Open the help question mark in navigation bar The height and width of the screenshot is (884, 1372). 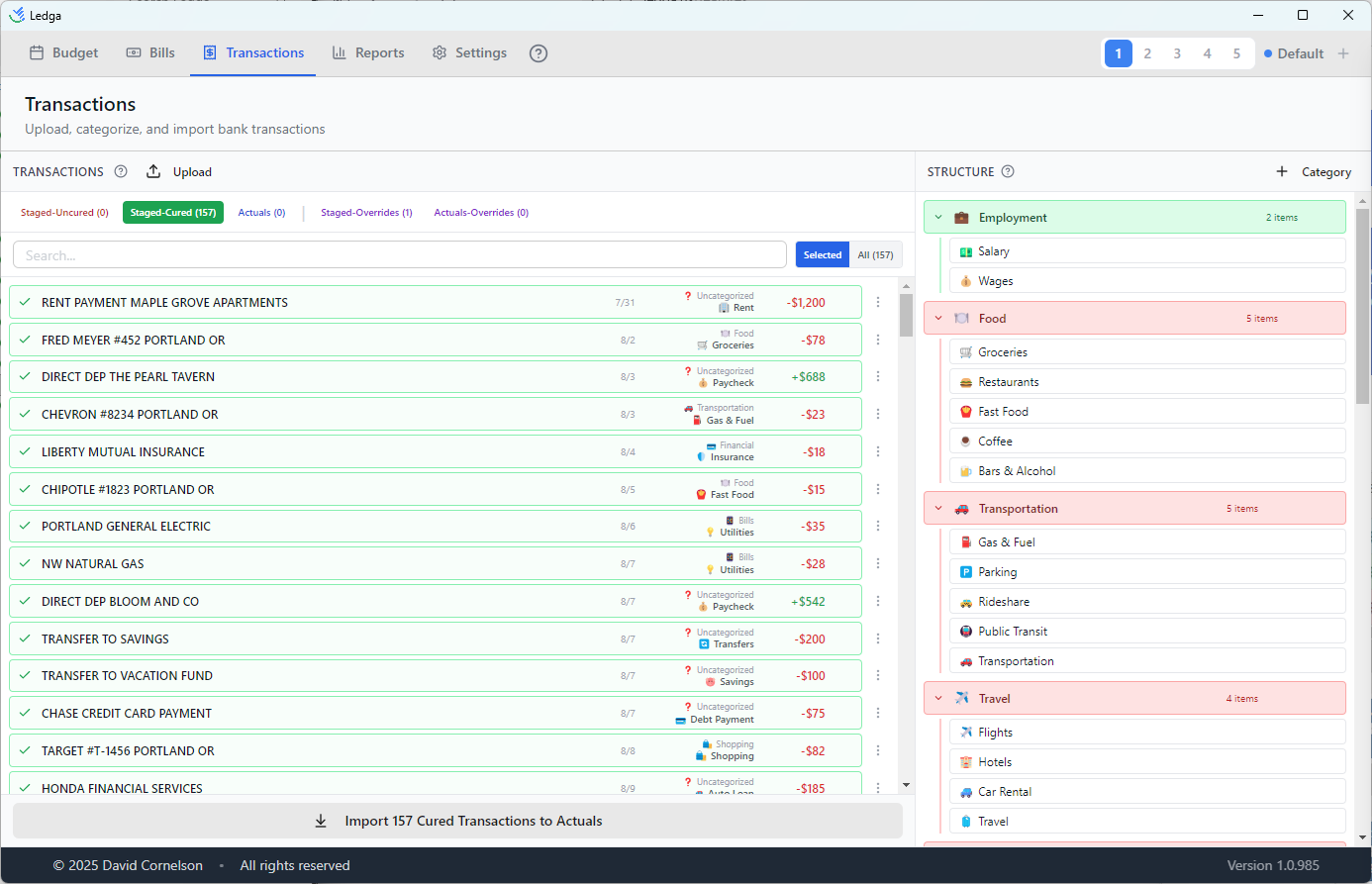[x=539, y=53]
